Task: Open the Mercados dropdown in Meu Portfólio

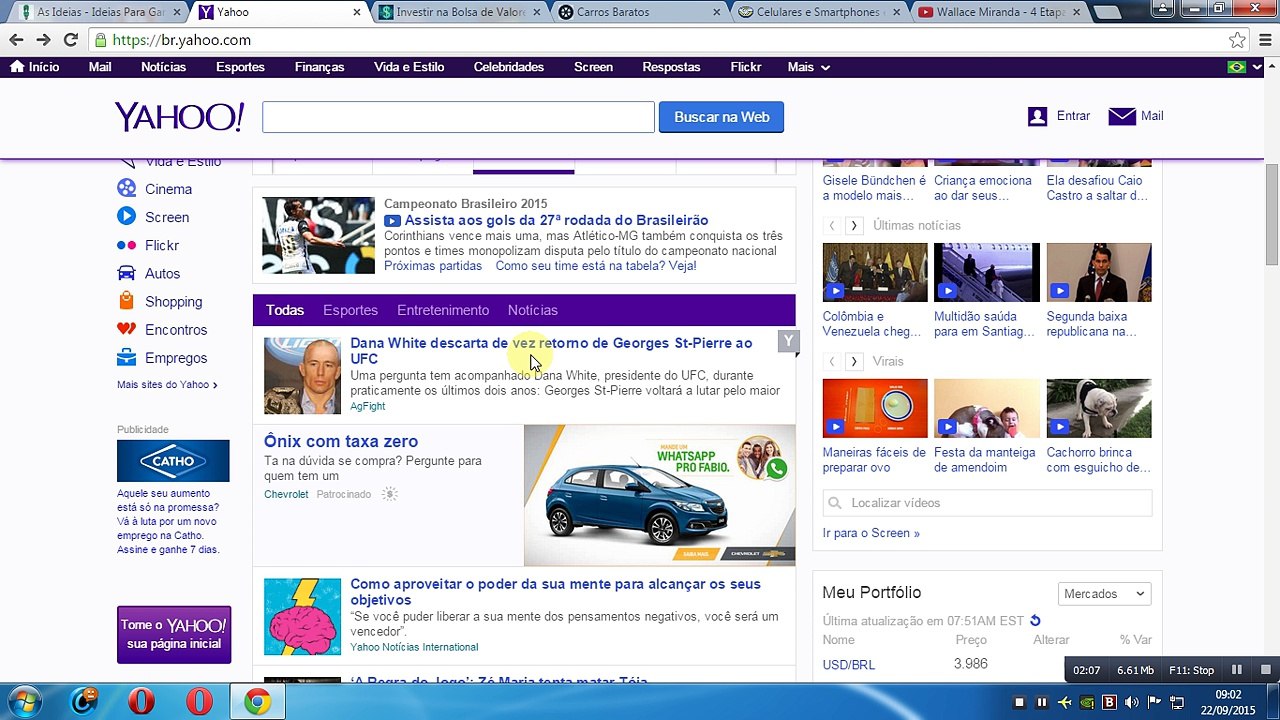Action: click(1104, 594)
